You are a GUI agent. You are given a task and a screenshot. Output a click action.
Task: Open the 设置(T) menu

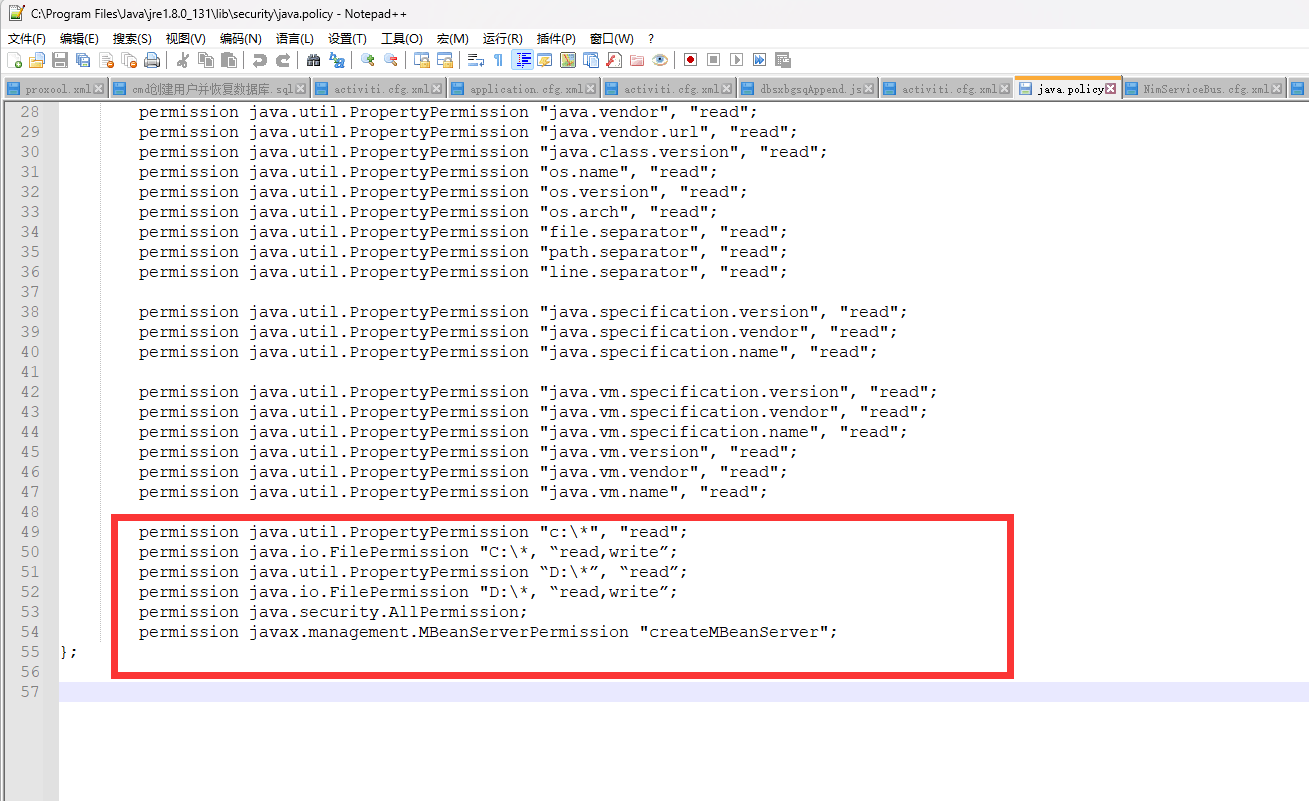click(x=347, y=38)
